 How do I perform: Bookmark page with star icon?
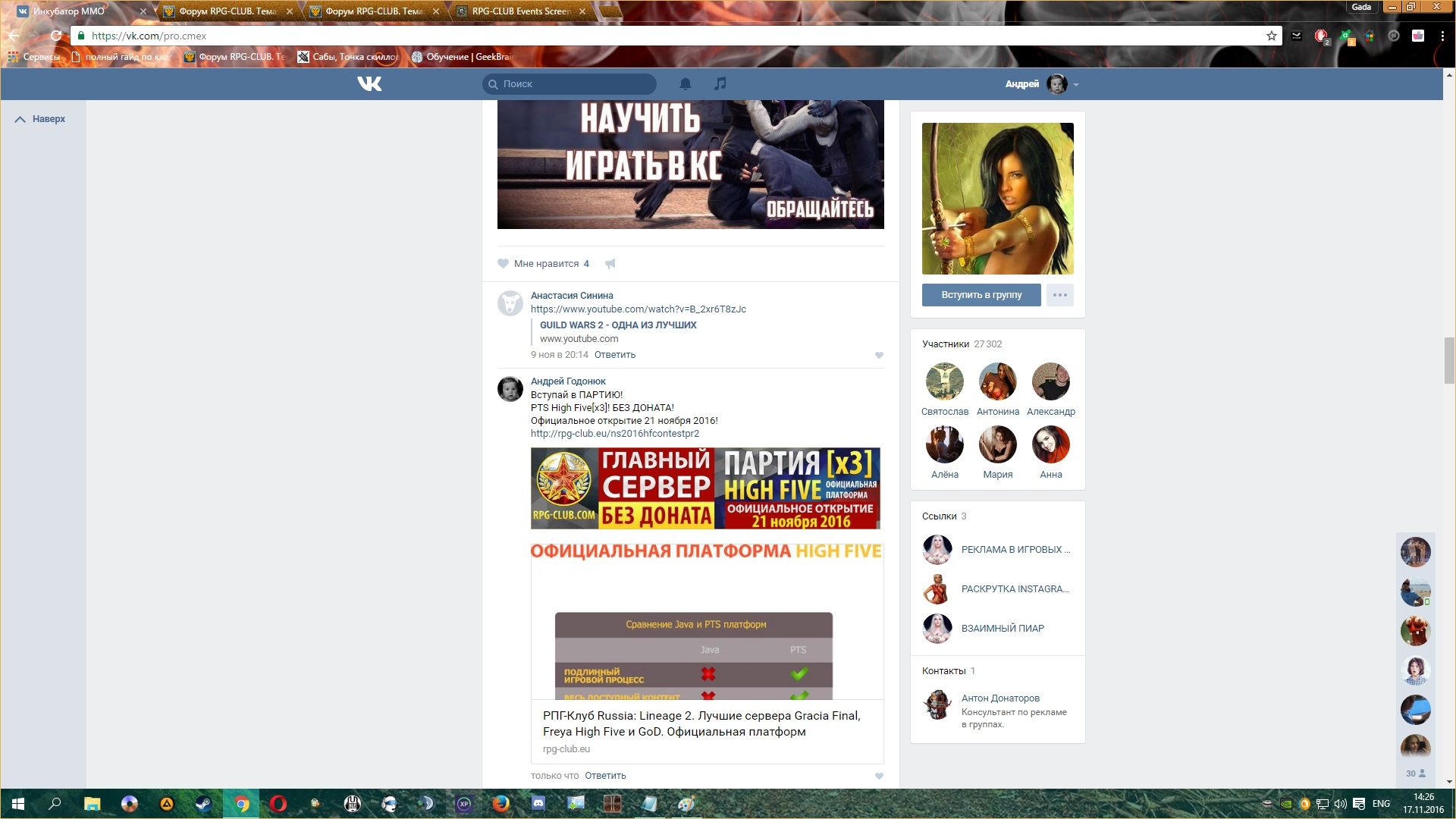1272,36
